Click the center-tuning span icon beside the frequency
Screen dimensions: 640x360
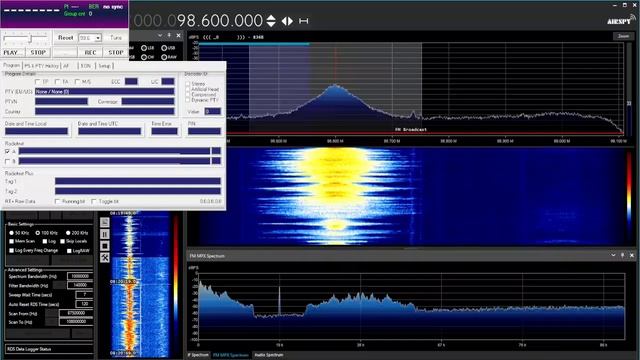(x=303, y=21)
